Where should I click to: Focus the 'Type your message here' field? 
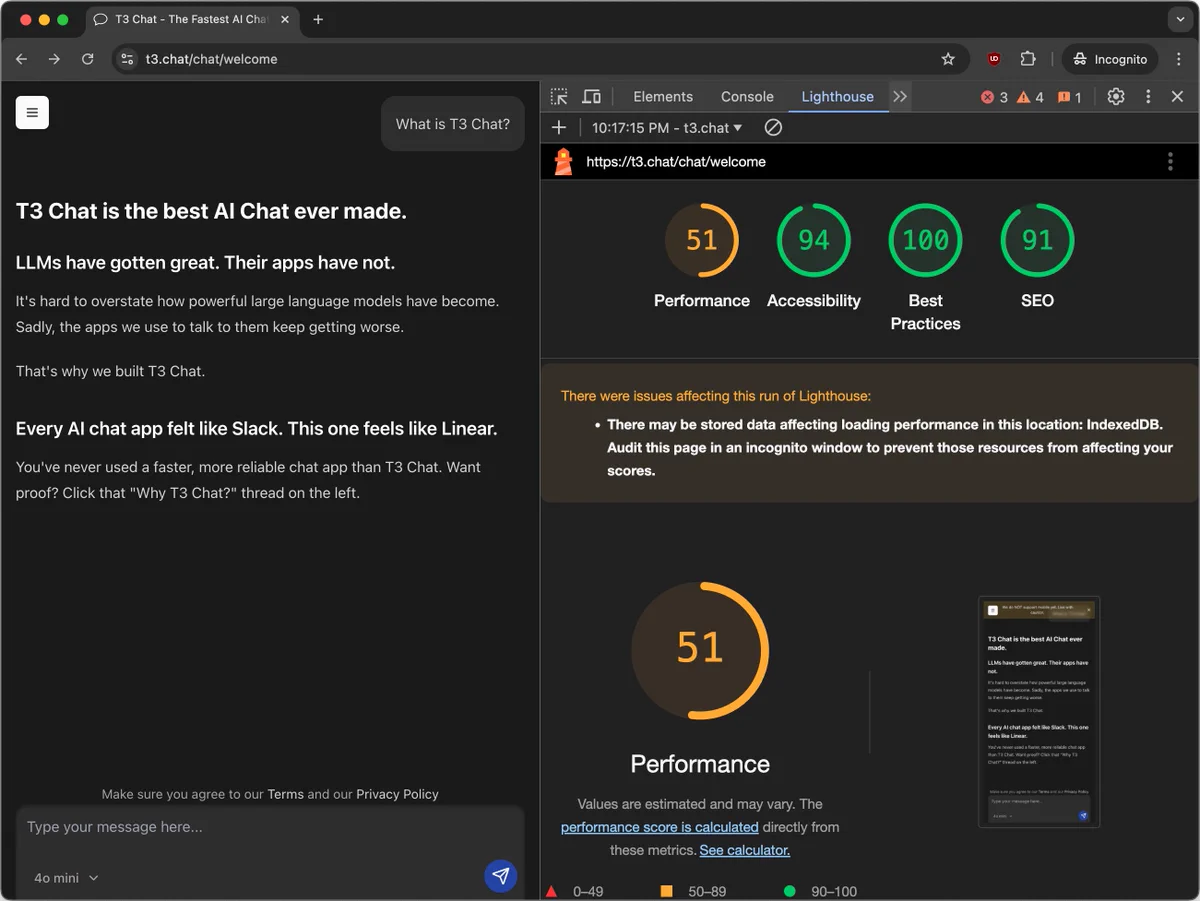tap(270, 827)
